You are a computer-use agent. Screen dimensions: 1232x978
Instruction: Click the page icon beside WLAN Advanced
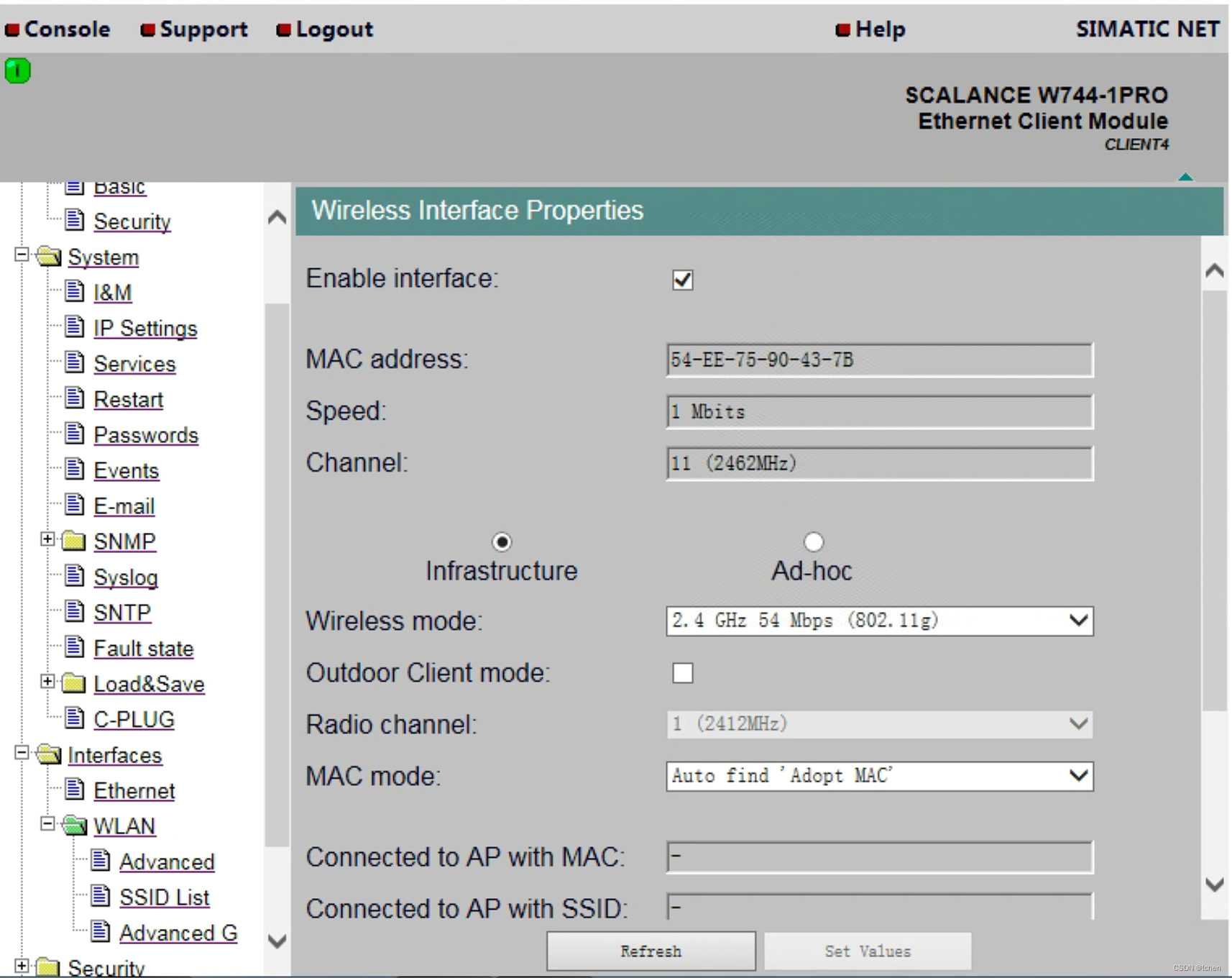101,860
